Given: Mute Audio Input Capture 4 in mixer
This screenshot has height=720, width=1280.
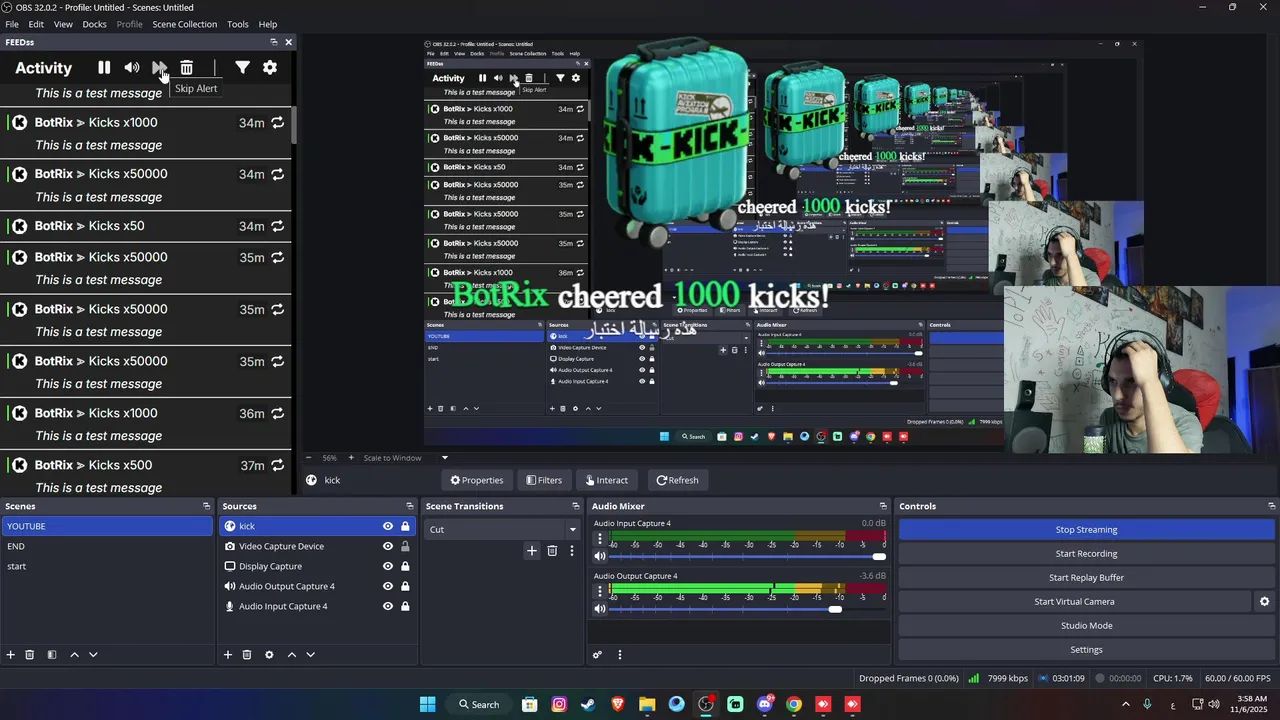Looking at the screenshot, I should tap(600, 556).
